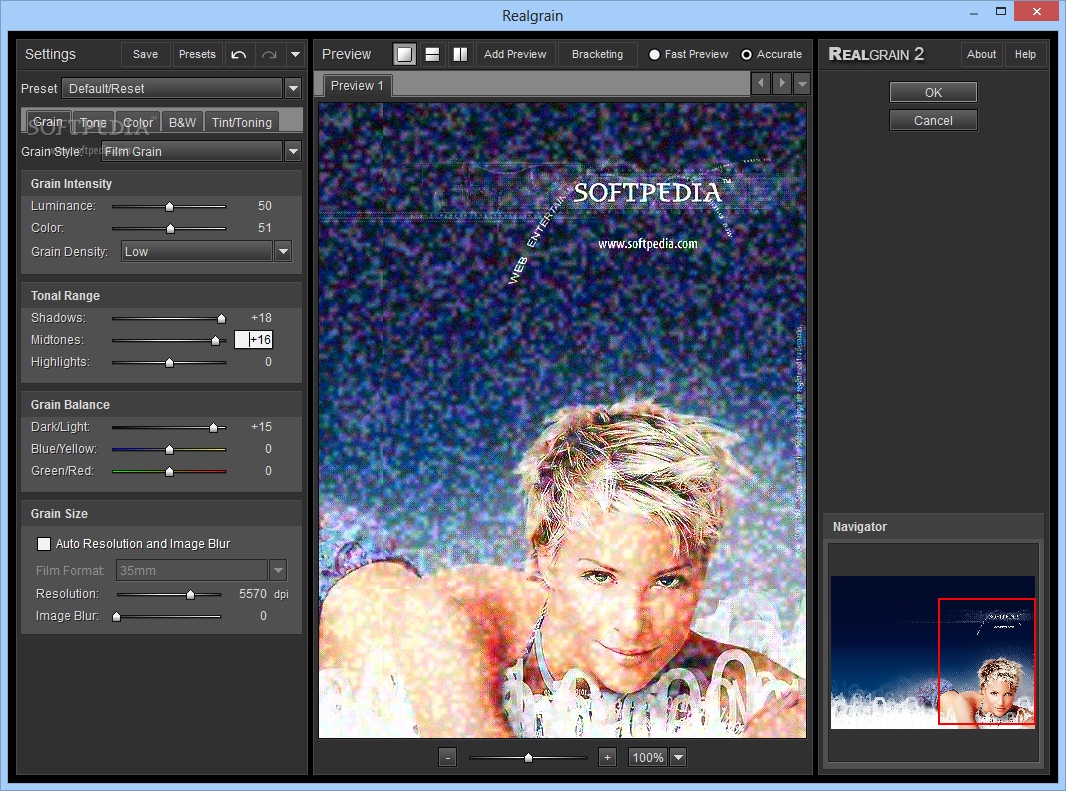1066x791 pixels.
Task: Click the Luminance value 50
Action: coord(264,205)
